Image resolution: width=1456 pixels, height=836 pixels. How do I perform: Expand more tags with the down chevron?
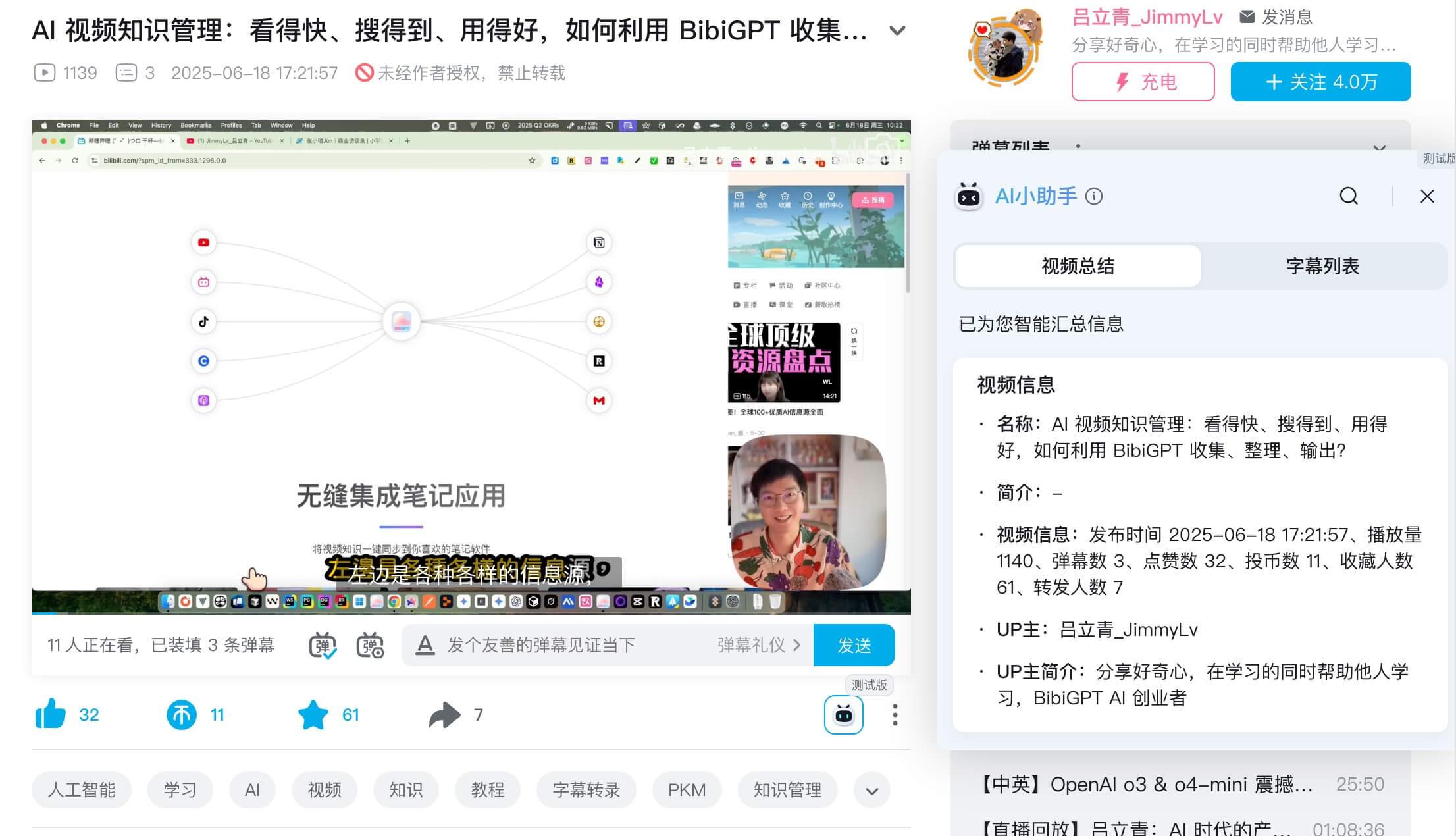tap(872, 790)
